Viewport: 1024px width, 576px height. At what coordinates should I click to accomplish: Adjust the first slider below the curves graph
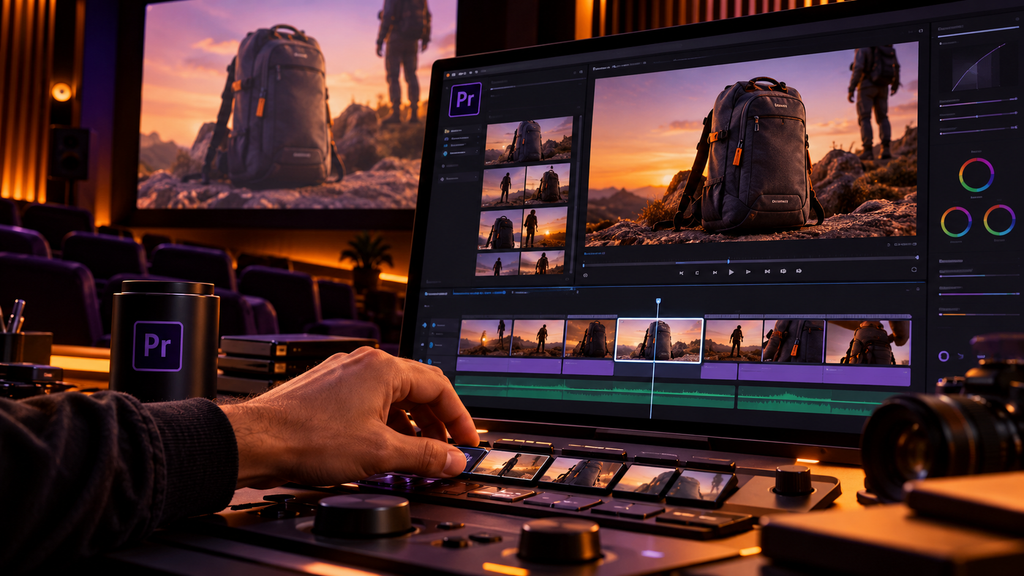click(978, 102)
